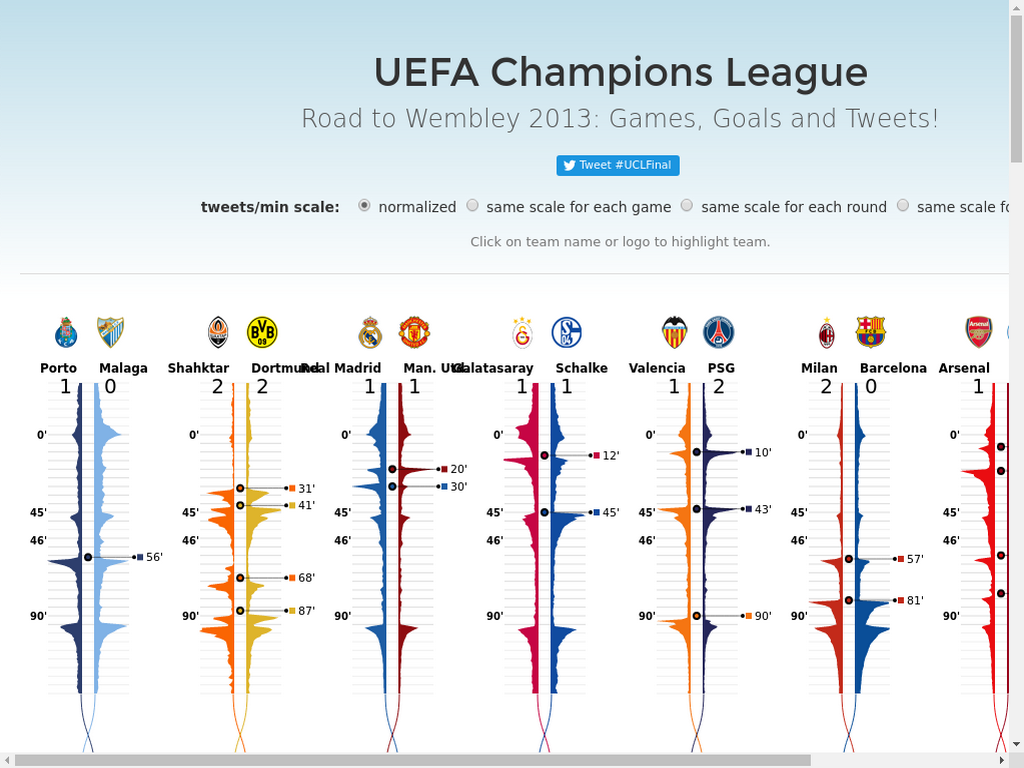This screenshot has width=1024, height=768.
Task: Click the horizontal scrollbar's right arrow
Action: (x=1002, y=760)
